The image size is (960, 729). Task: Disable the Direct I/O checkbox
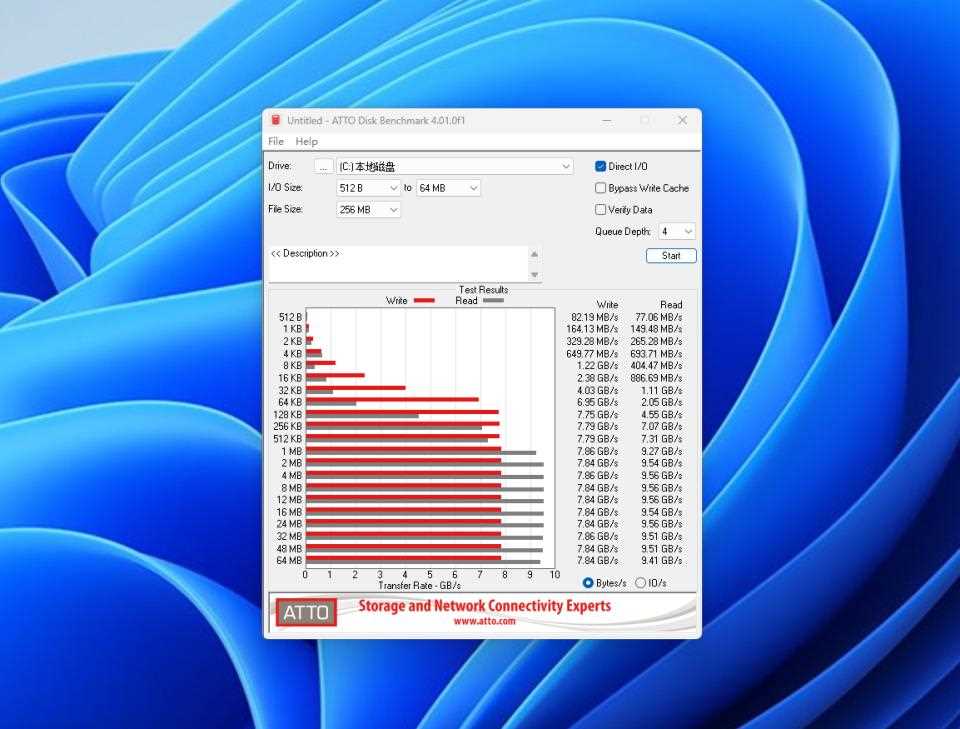tap(600, 166)
